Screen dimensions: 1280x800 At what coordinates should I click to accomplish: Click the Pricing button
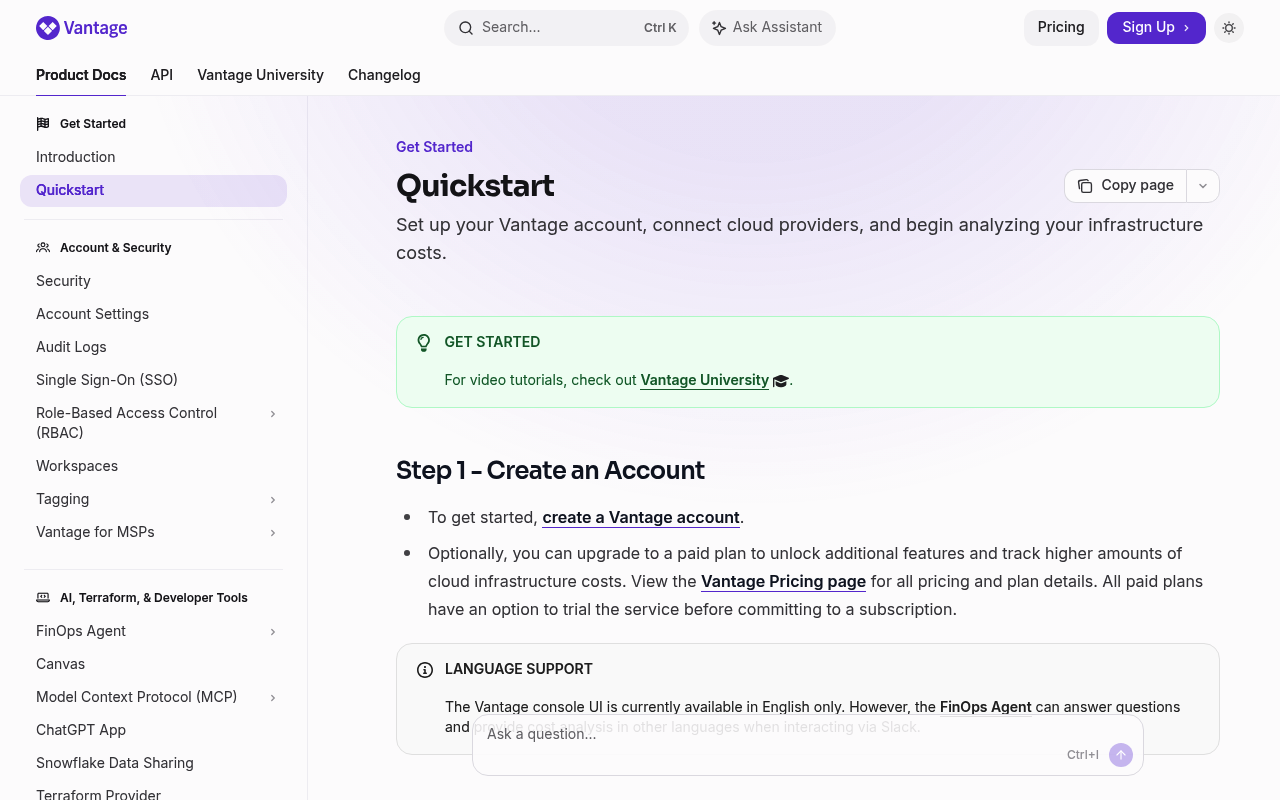[1061, 28]
